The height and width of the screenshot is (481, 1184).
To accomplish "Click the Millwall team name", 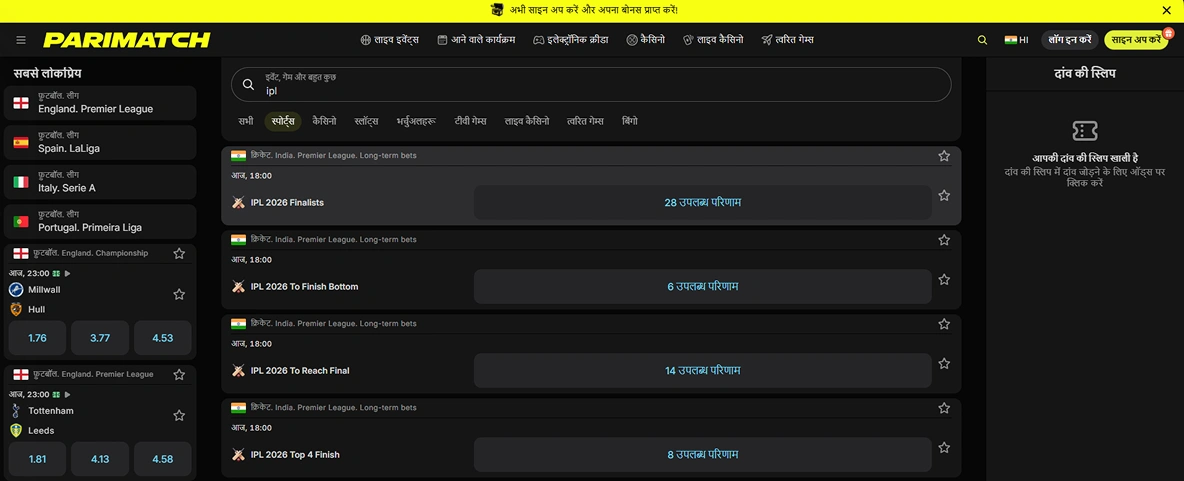I will click(x=44, y=289).
